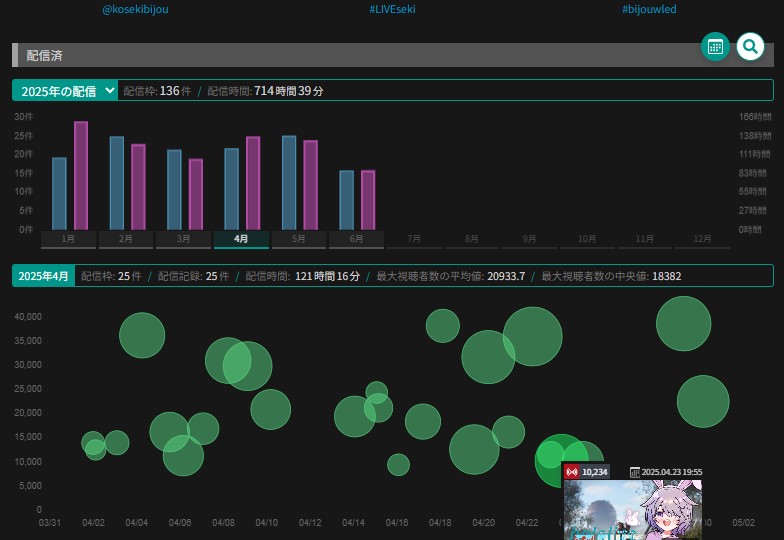The height and width of the screenshot is (540, 784).
Task: Open the @kosekibijou link
Action: (135, 9)
